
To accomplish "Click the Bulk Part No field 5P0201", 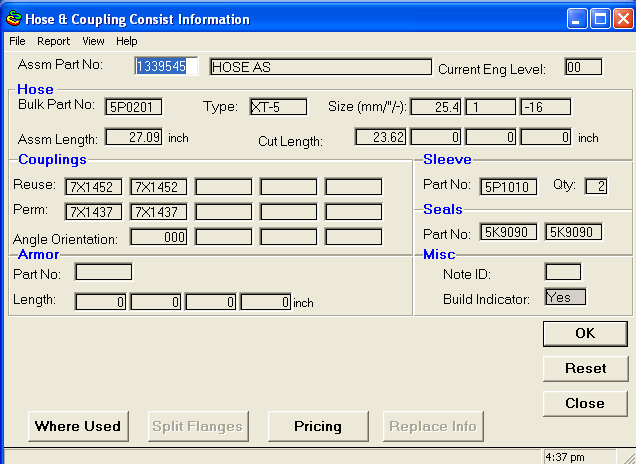I will click(134, 106).
